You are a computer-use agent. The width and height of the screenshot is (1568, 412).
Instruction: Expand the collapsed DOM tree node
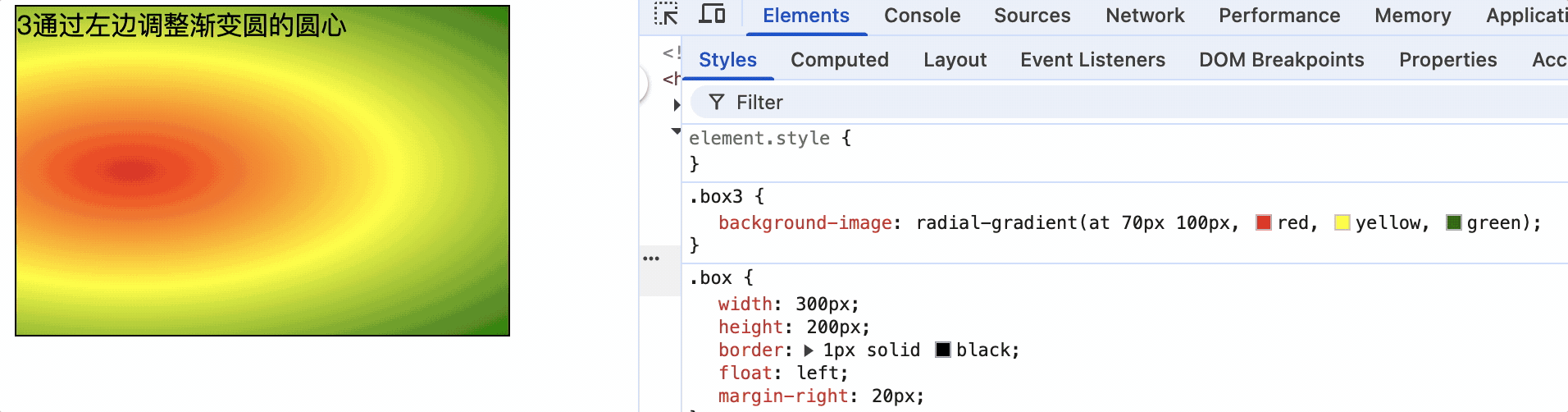click(x=677, y=105)
